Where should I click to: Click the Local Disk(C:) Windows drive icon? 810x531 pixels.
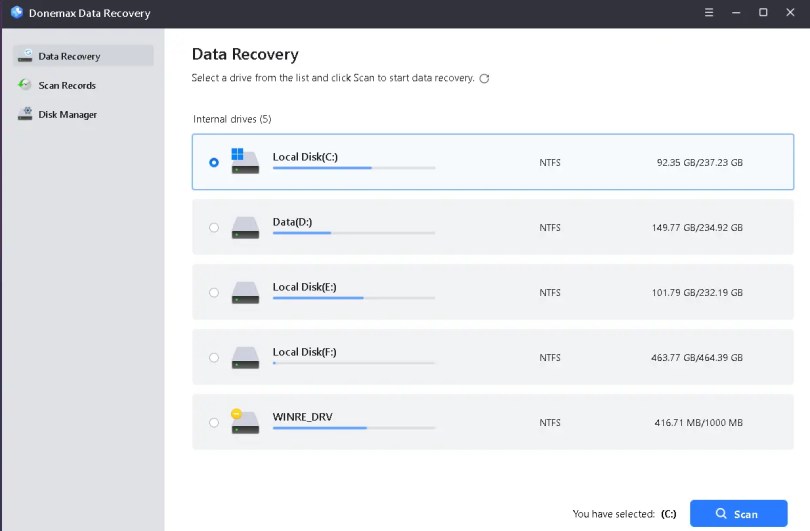tap(244, 162)
